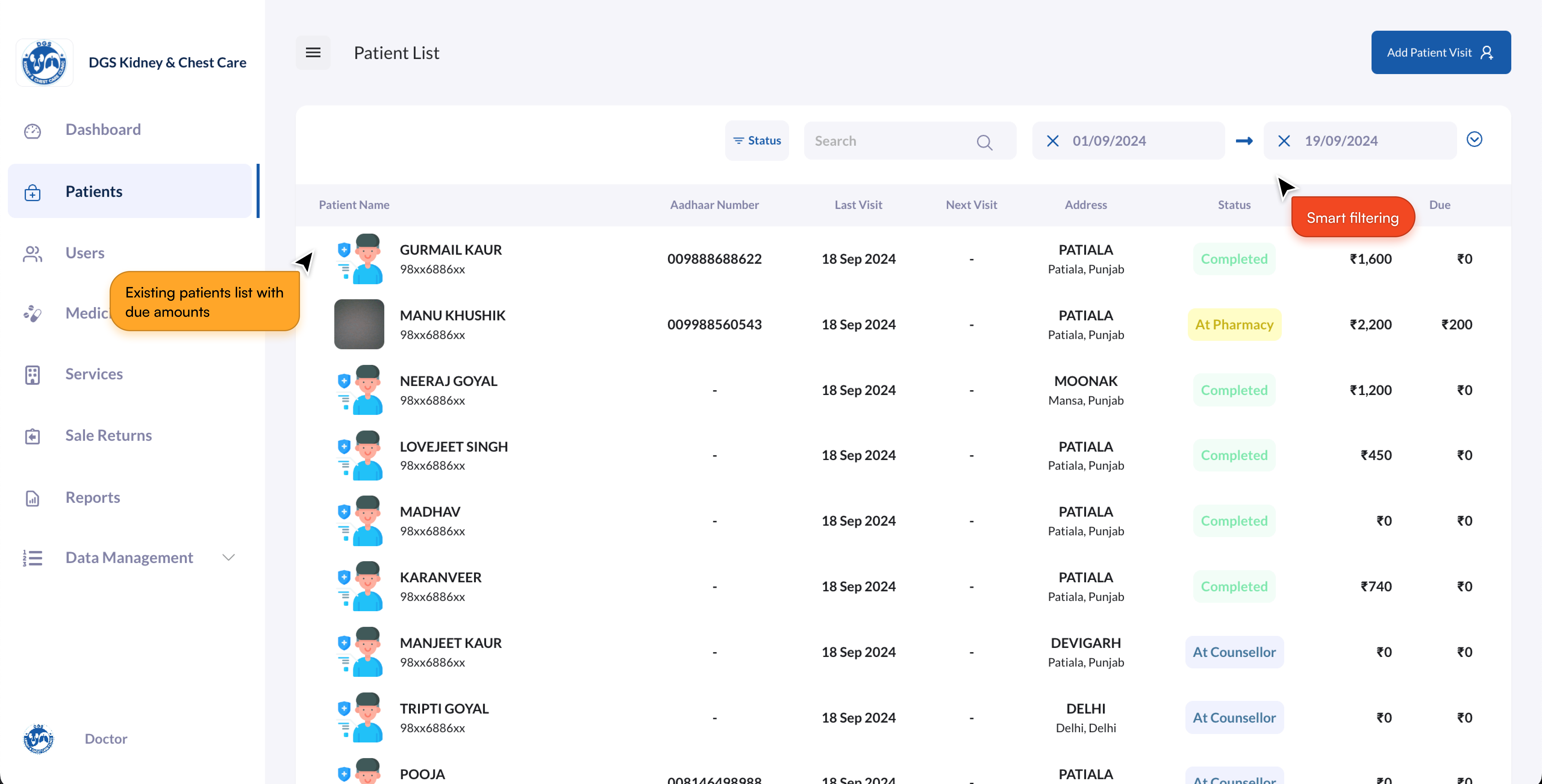Click the hamburger menu icon
1542x784 pixels.
coord(313,53)
